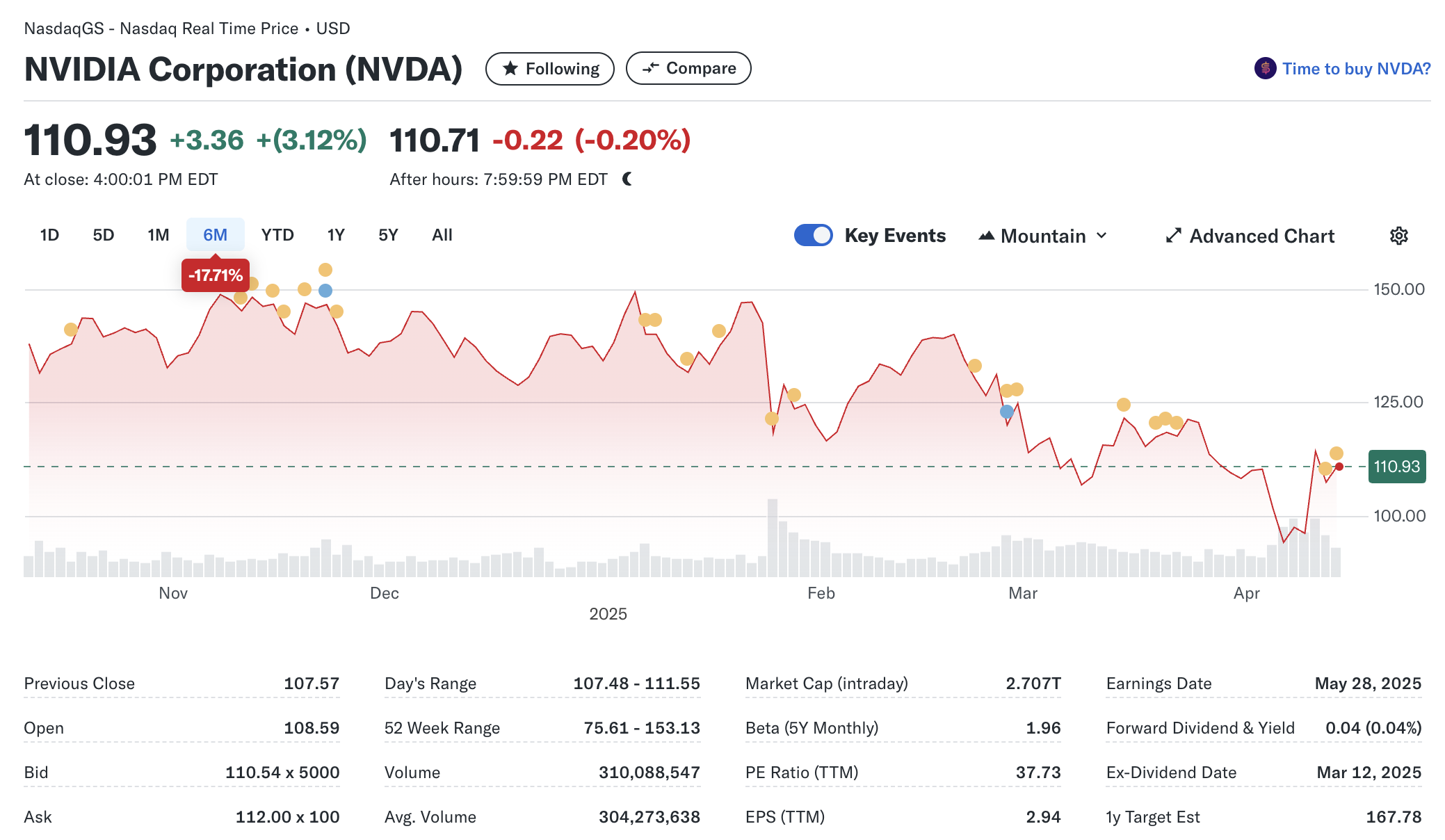Click the compare arrows icon
Screen dimensions: 1445x840
pyautogui.click(x=650, y=68)
